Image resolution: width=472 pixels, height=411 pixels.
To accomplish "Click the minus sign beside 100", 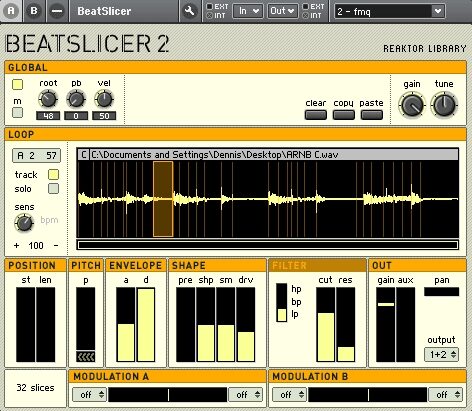I will tap(56, 246).
